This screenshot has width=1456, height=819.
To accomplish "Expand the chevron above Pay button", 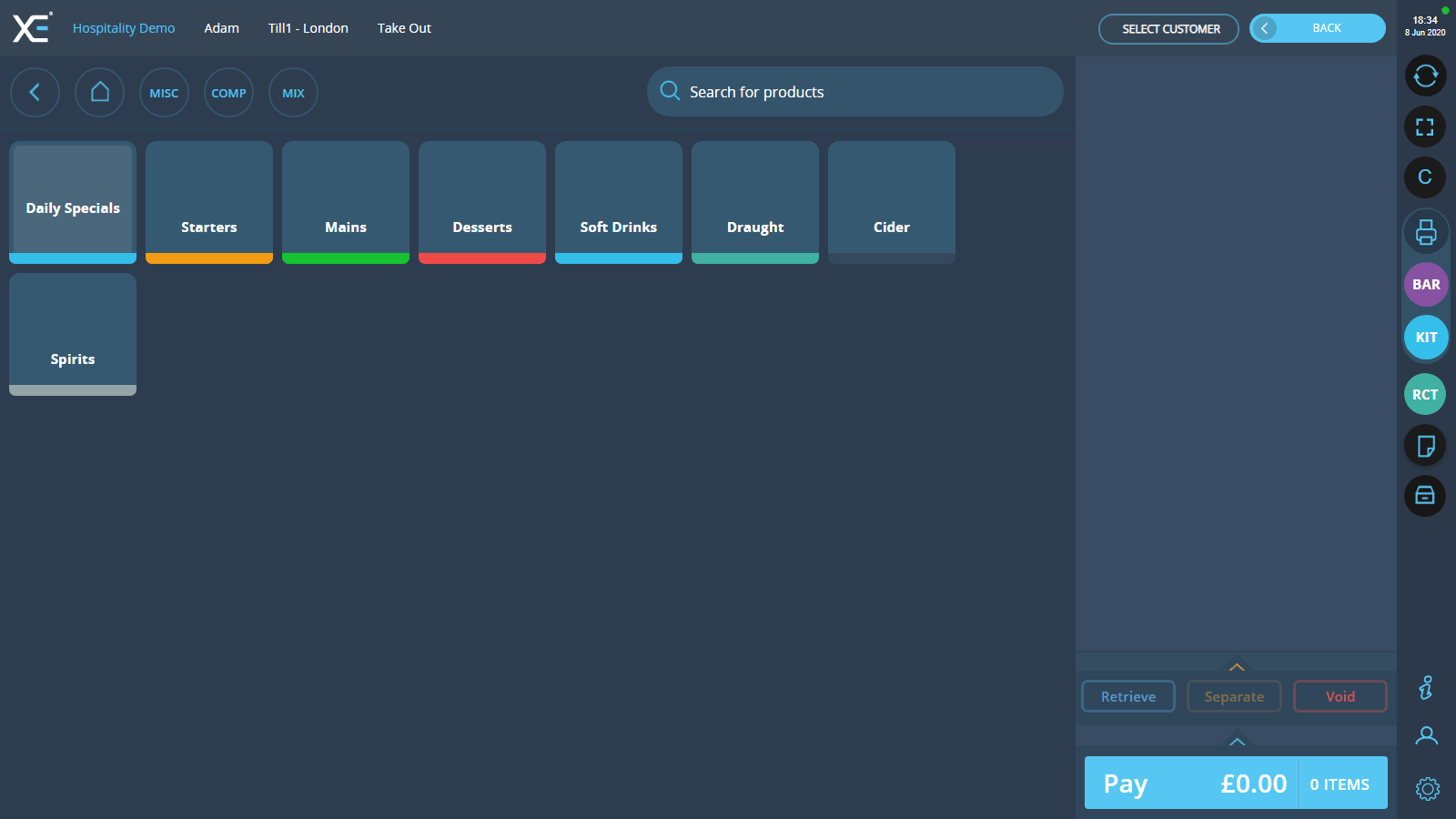I will [x=1237, y=742].
